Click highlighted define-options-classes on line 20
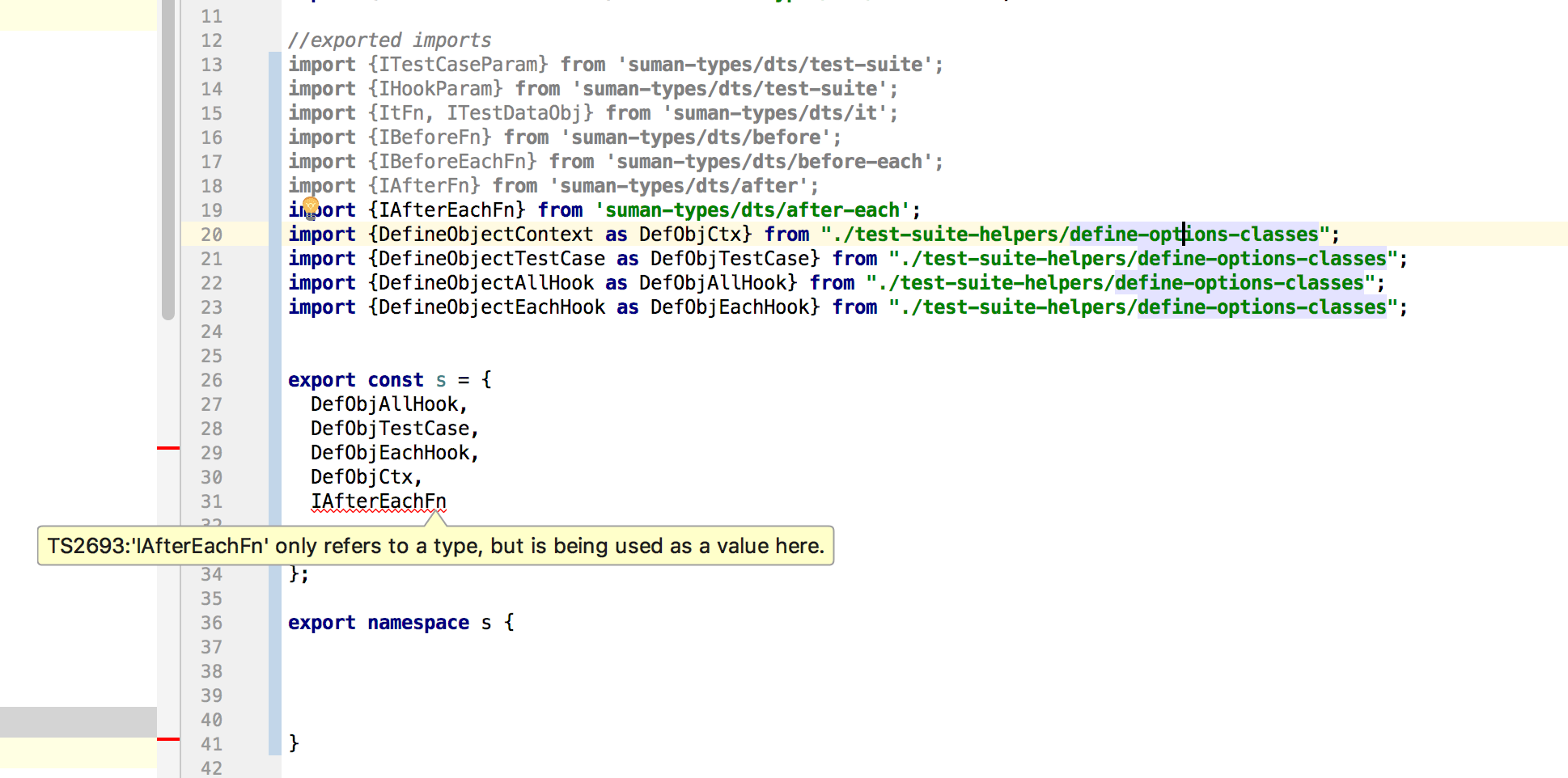Screen dimensions: 1568x778 (1194, 235)
